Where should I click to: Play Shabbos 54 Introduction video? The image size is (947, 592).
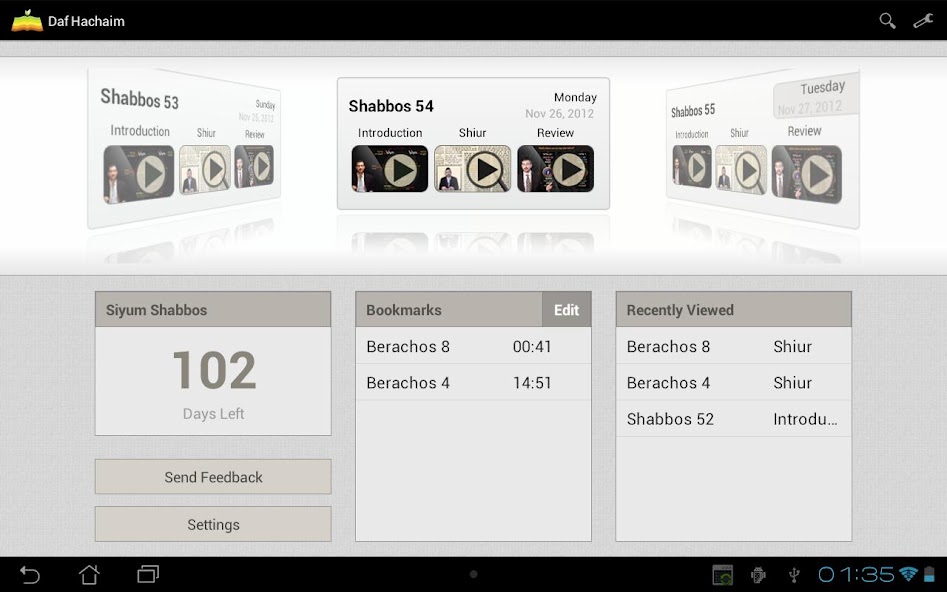(x=390, y=169)
